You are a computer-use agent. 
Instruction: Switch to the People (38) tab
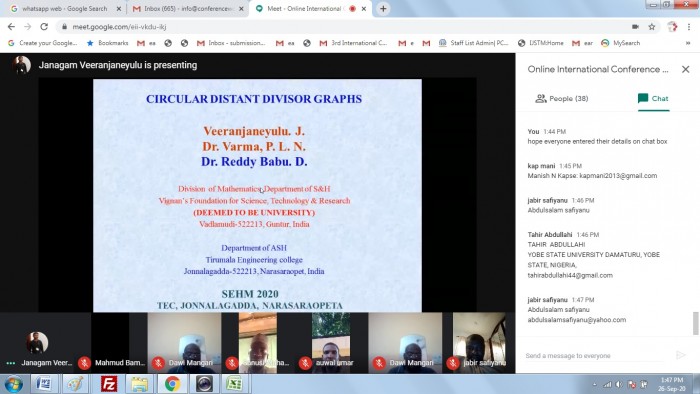[x=562, y=99]
